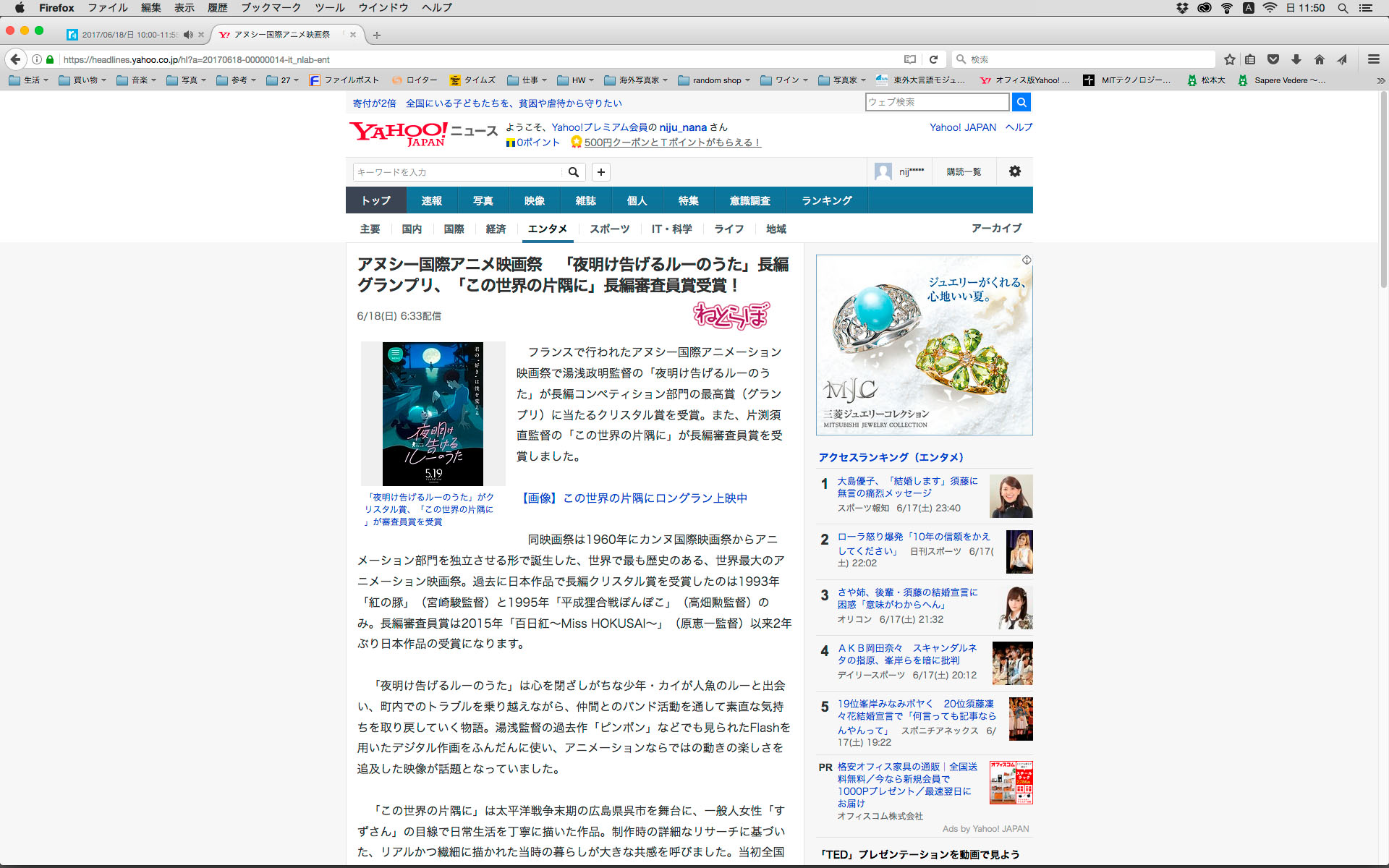The height and width of the screenshot is (868, 1389).
Task: Click the plus button beside the keyword search
Action: (x=600, y=172)
